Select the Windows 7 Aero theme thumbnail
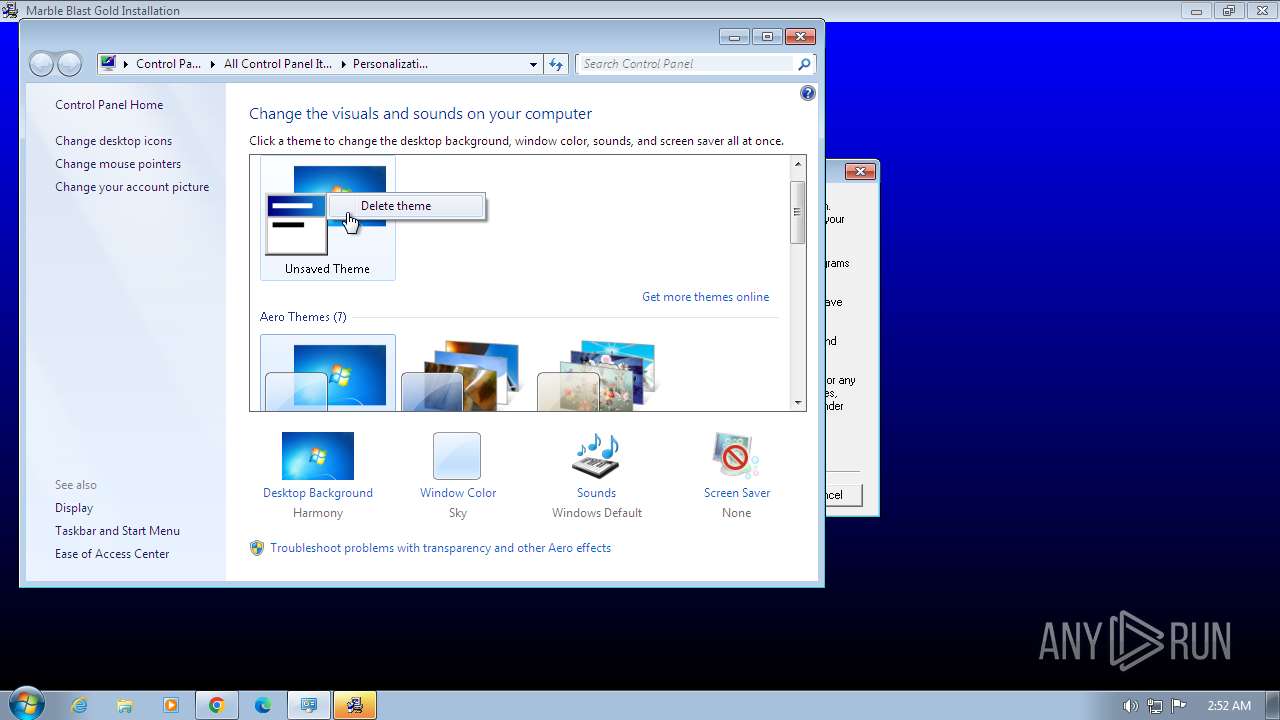The image size is (1280, 720). coord(327,373)
